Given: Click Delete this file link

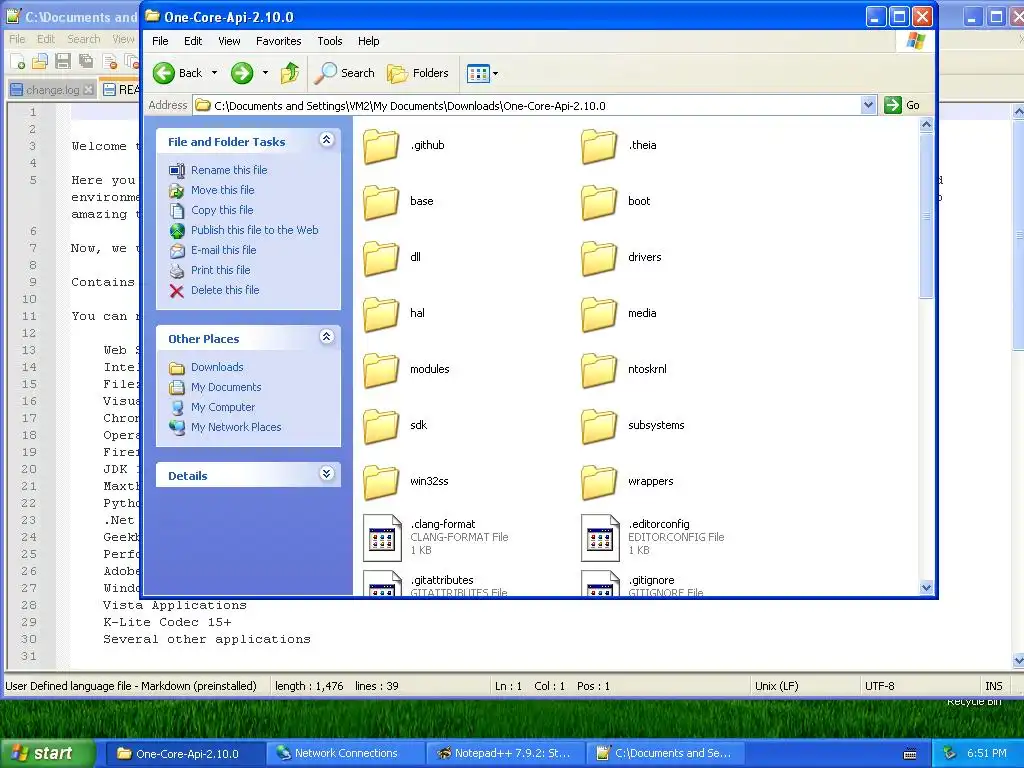Looking at the screenshot, I should 225,290.
